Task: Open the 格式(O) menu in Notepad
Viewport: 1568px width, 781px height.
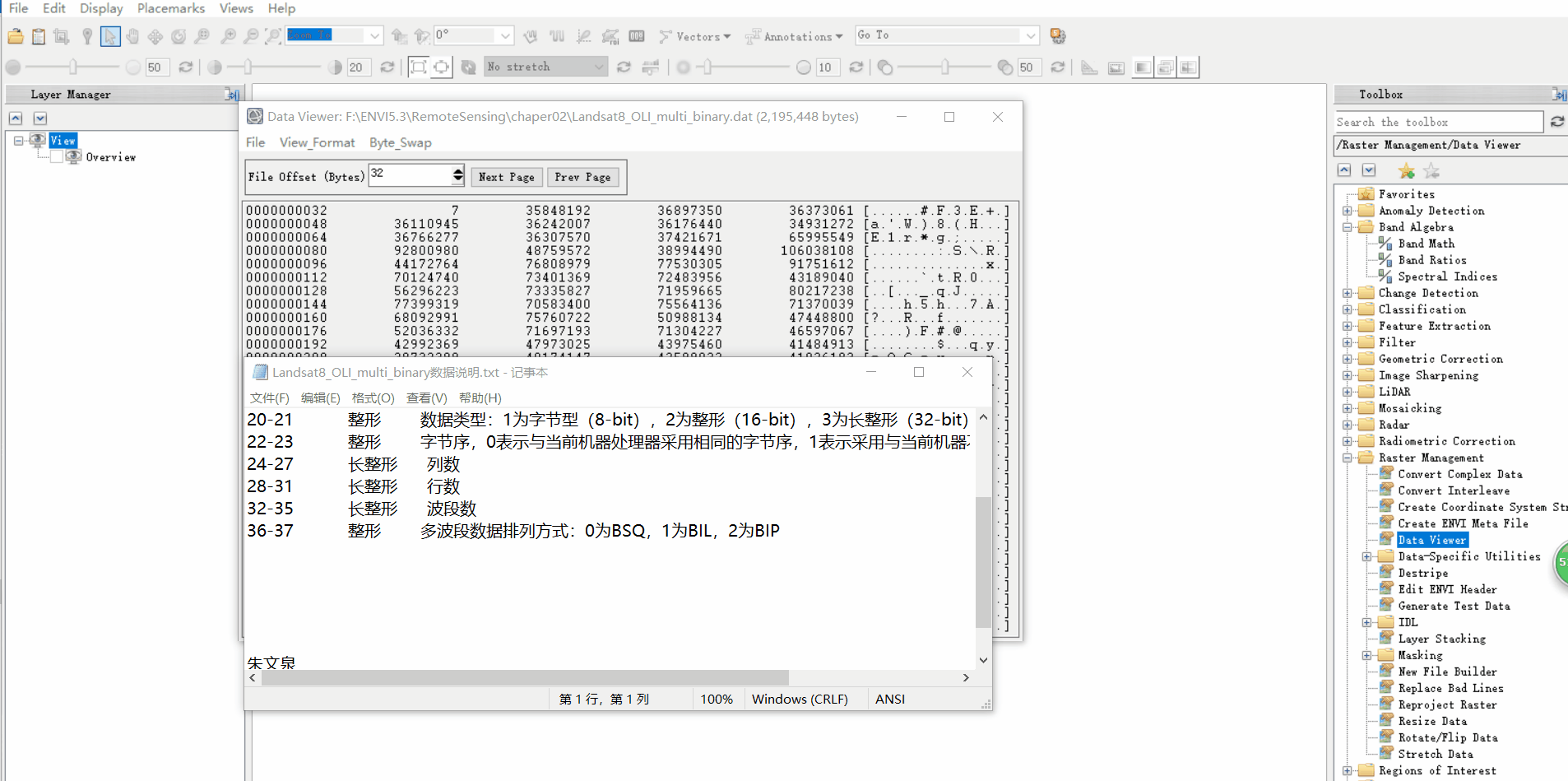Action: point(373,398)
